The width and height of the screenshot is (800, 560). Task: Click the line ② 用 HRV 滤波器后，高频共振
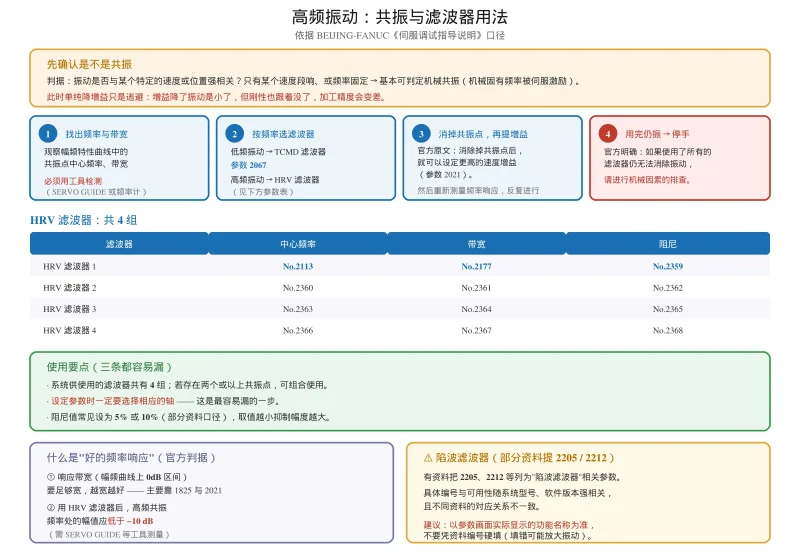(107, 507)
